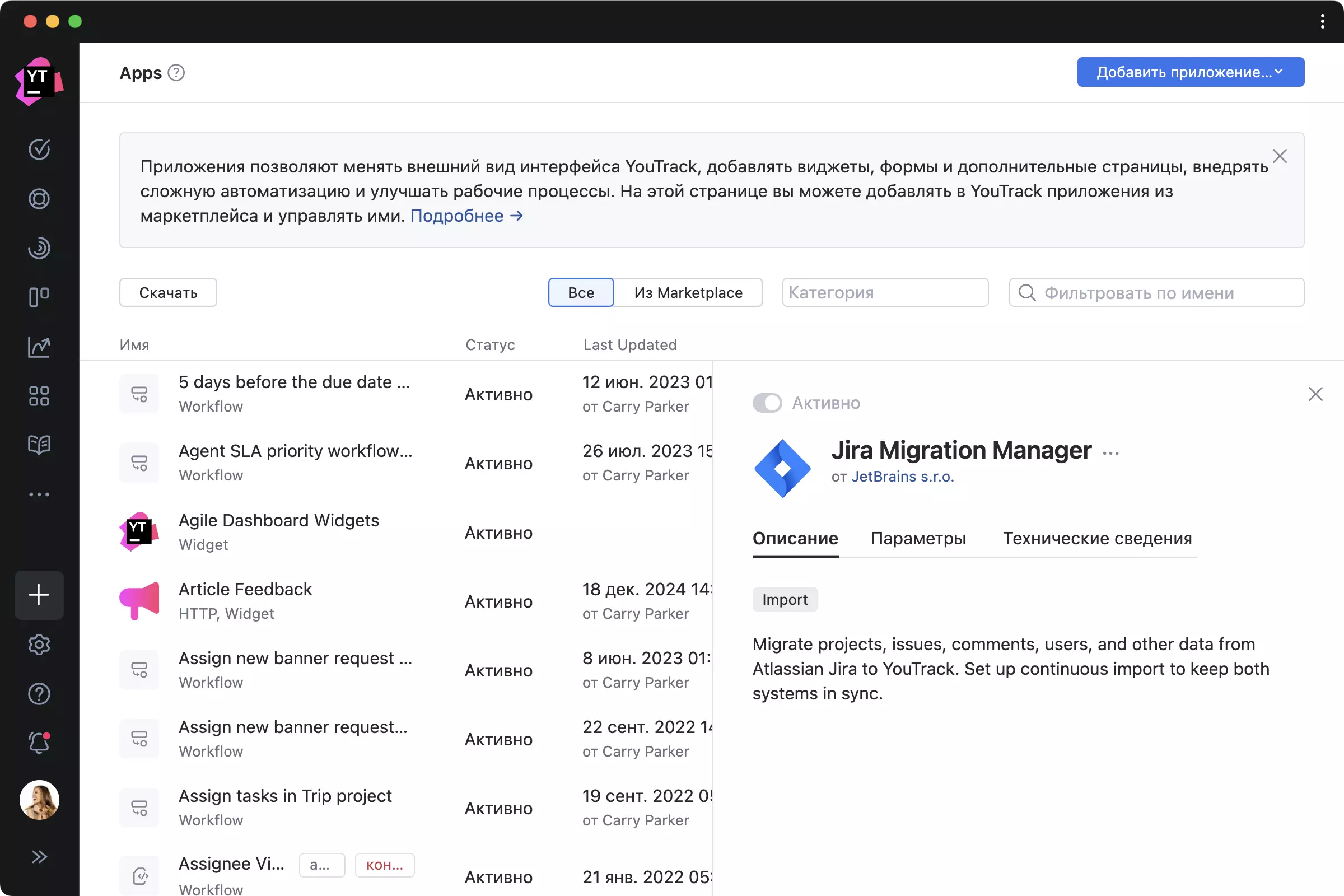Switch to the "Параметры" tab
This screenshot has height=896, width=1344.
[918, 538]
